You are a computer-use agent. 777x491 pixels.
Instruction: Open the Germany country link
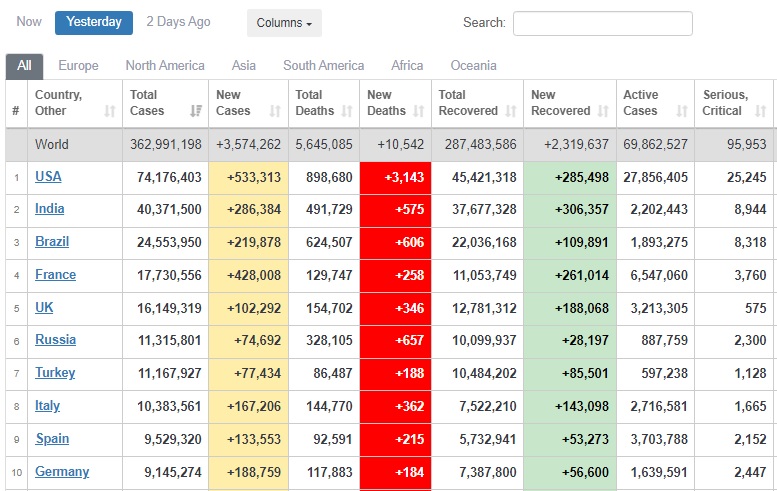coord(62,471)
